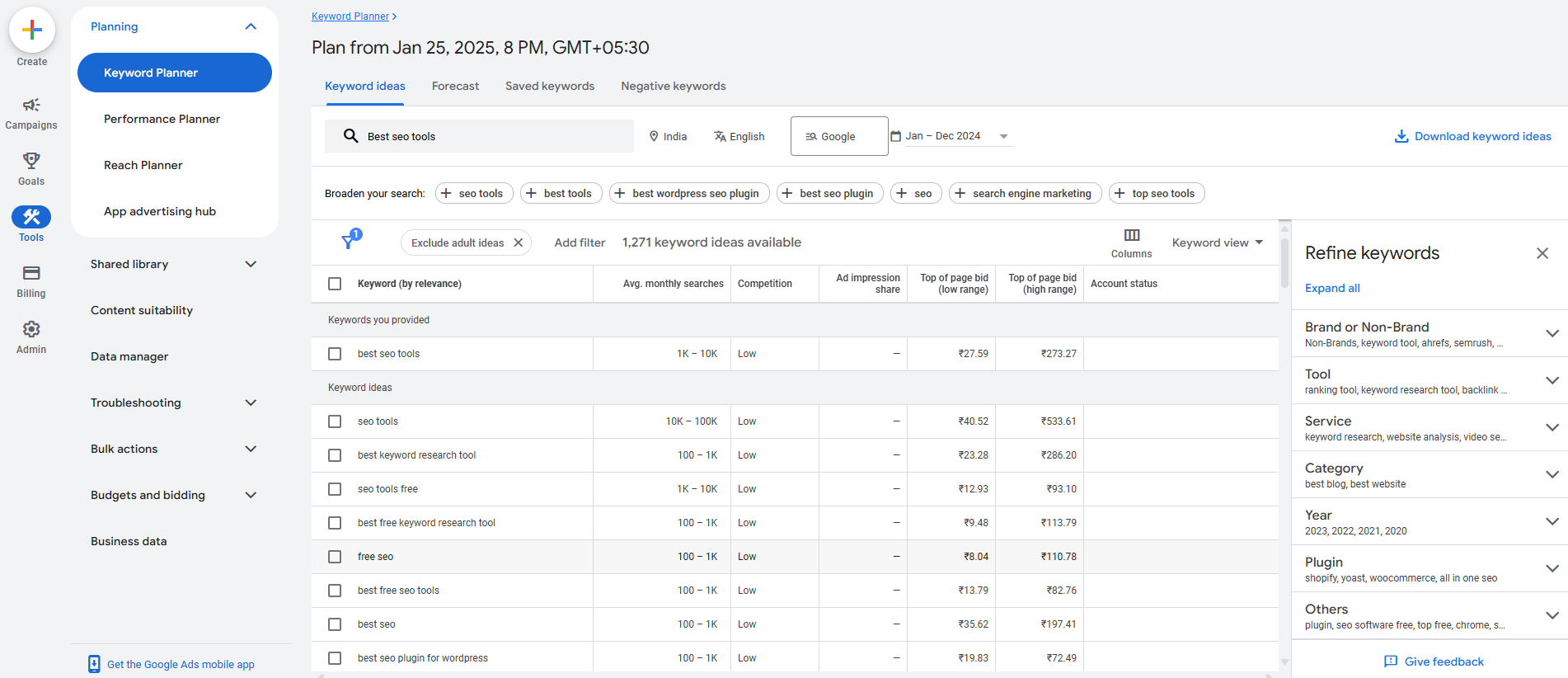Toggle the select-all keywords checkbox
The width and height of the screenshot is (1568, 678).
pos(335,284)
